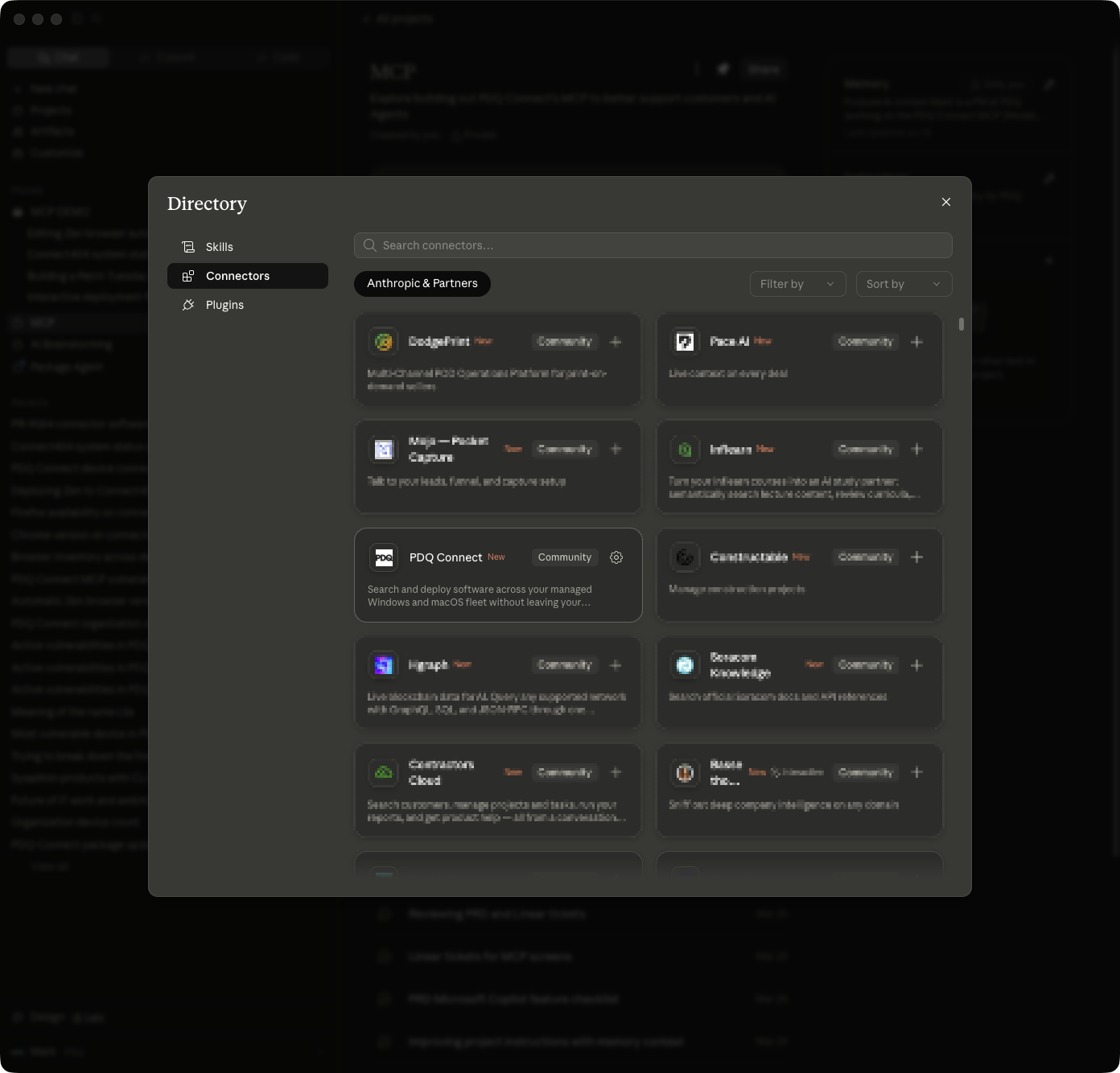The height and width of the screenshot is (1073, 1120).
Task: Add the Constructable connector with plus
Action: point(916,557)
